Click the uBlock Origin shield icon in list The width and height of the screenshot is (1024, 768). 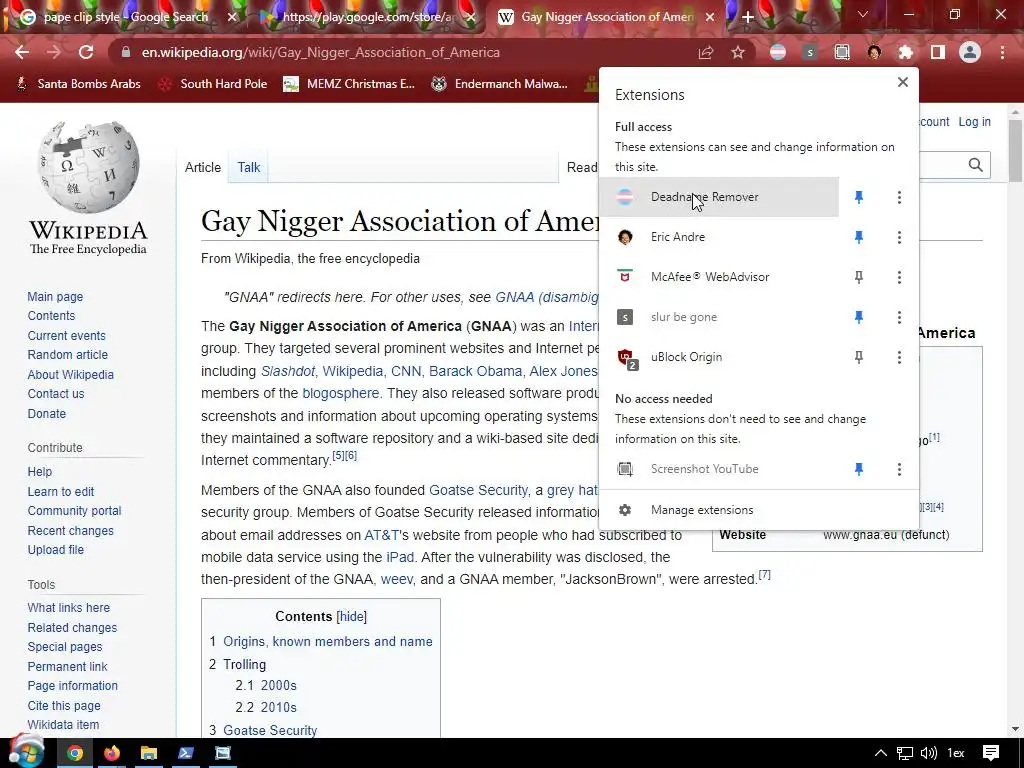[626, 358]
